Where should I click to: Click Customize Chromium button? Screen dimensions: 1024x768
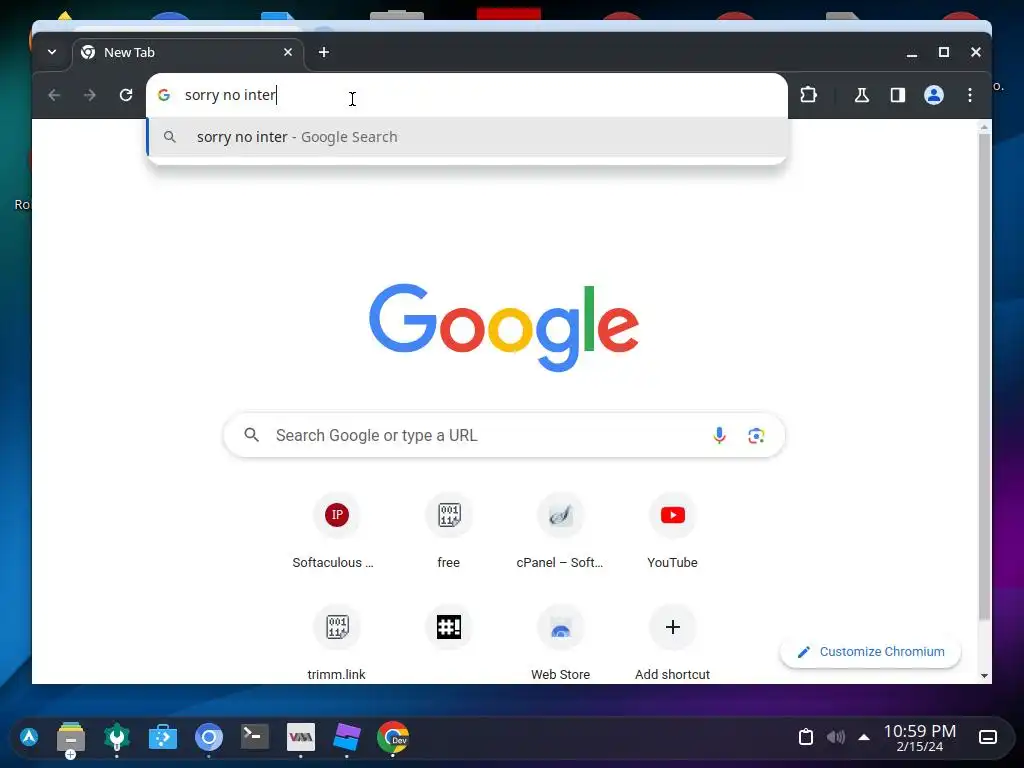[x=871, y=652]
